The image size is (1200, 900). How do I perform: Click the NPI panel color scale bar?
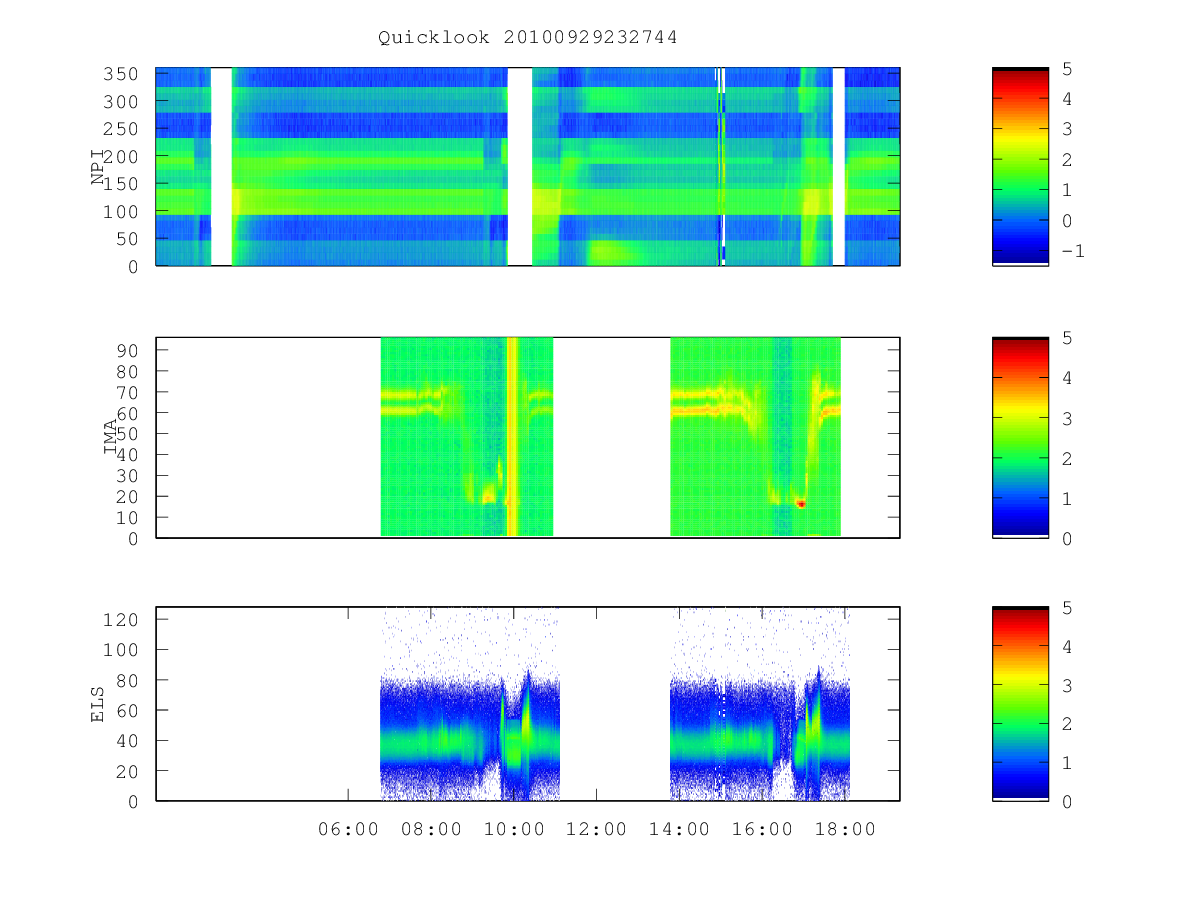1020,167
